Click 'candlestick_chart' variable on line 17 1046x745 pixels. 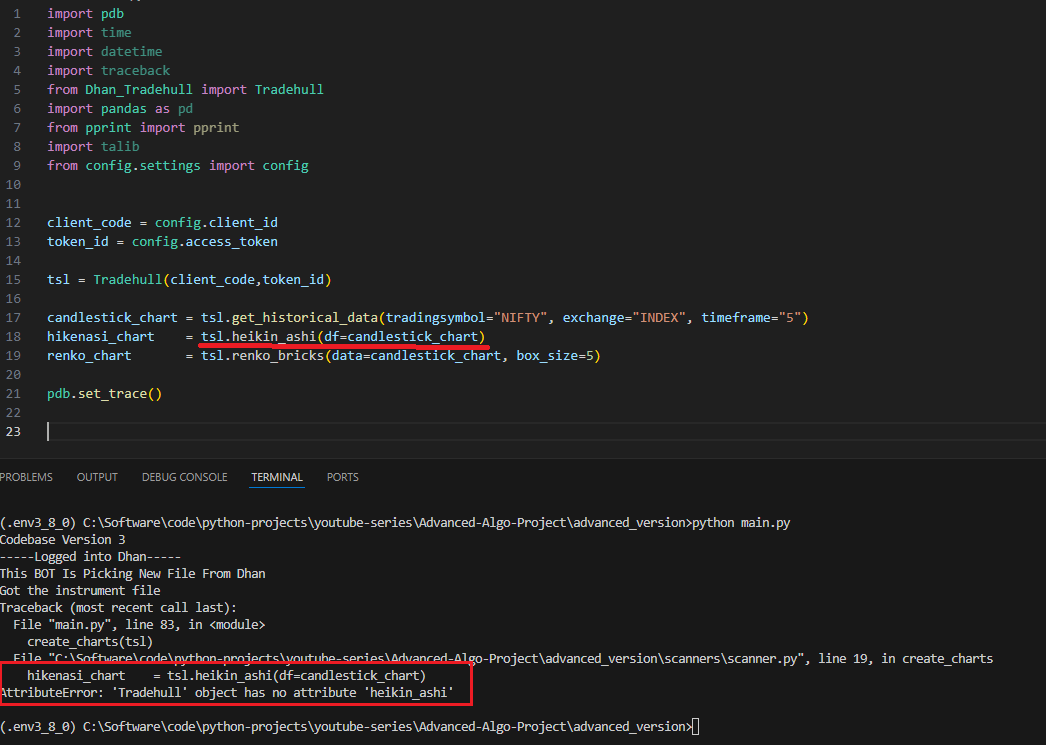112,317
